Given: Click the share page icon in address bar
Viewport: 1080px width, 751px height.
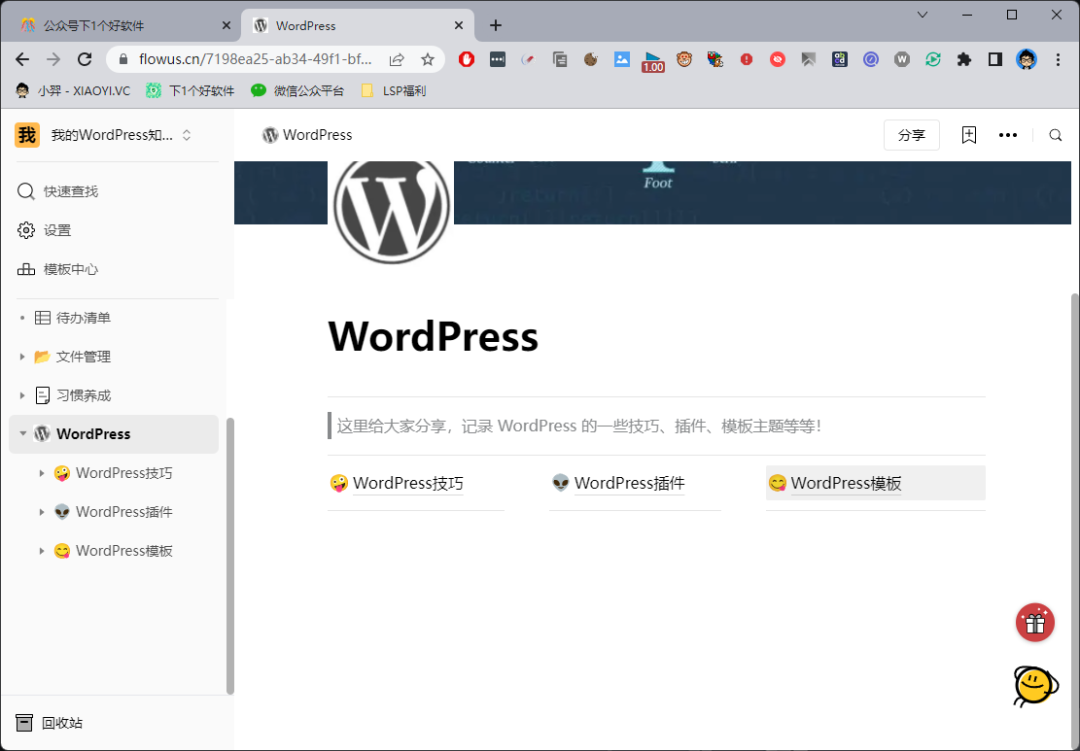Looking at the screenshot, I should tap(397, 59).
